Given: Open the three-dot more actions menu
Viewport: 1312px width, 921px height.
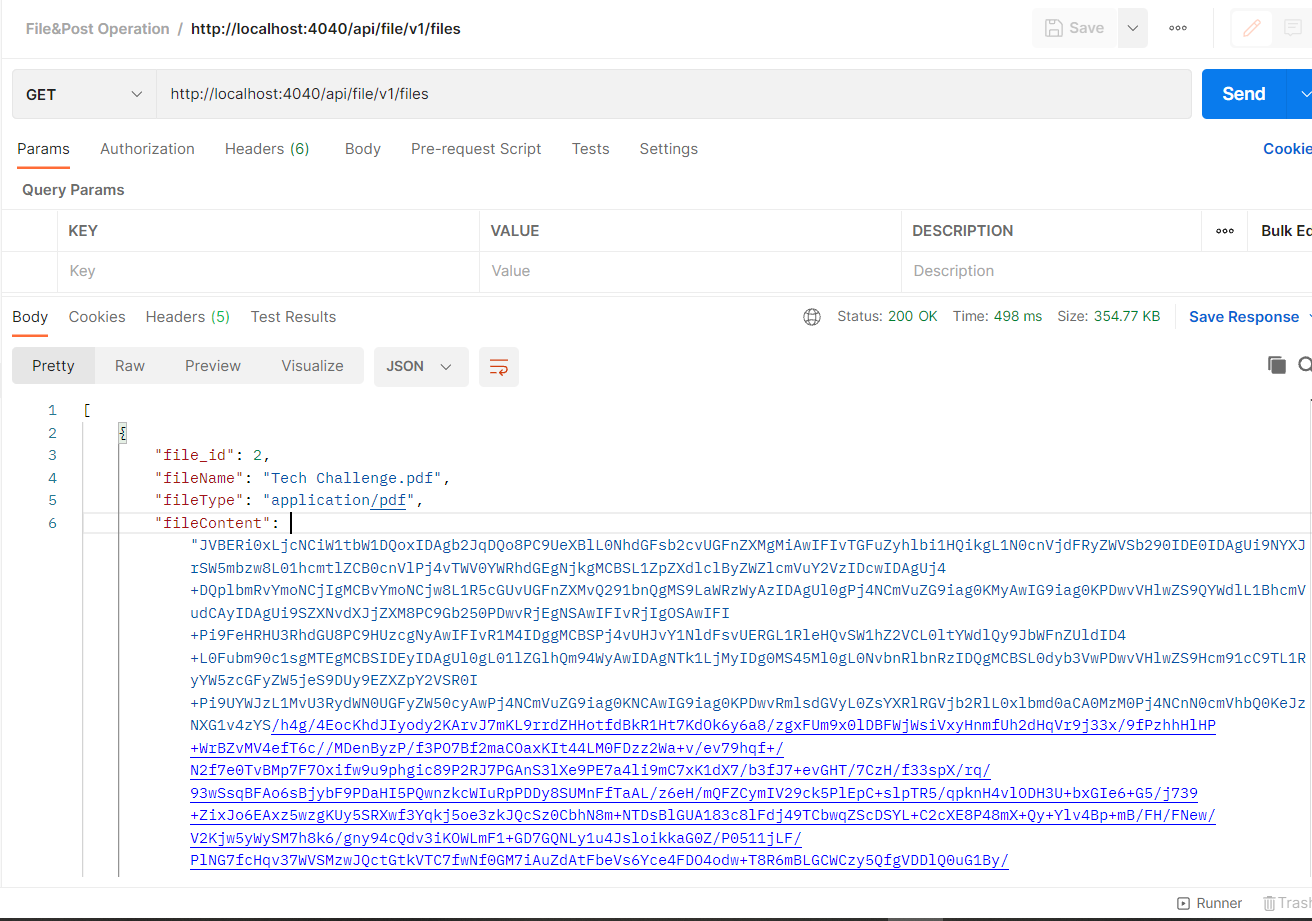Looking at the screenshot, I should [x=1177, y=28].
